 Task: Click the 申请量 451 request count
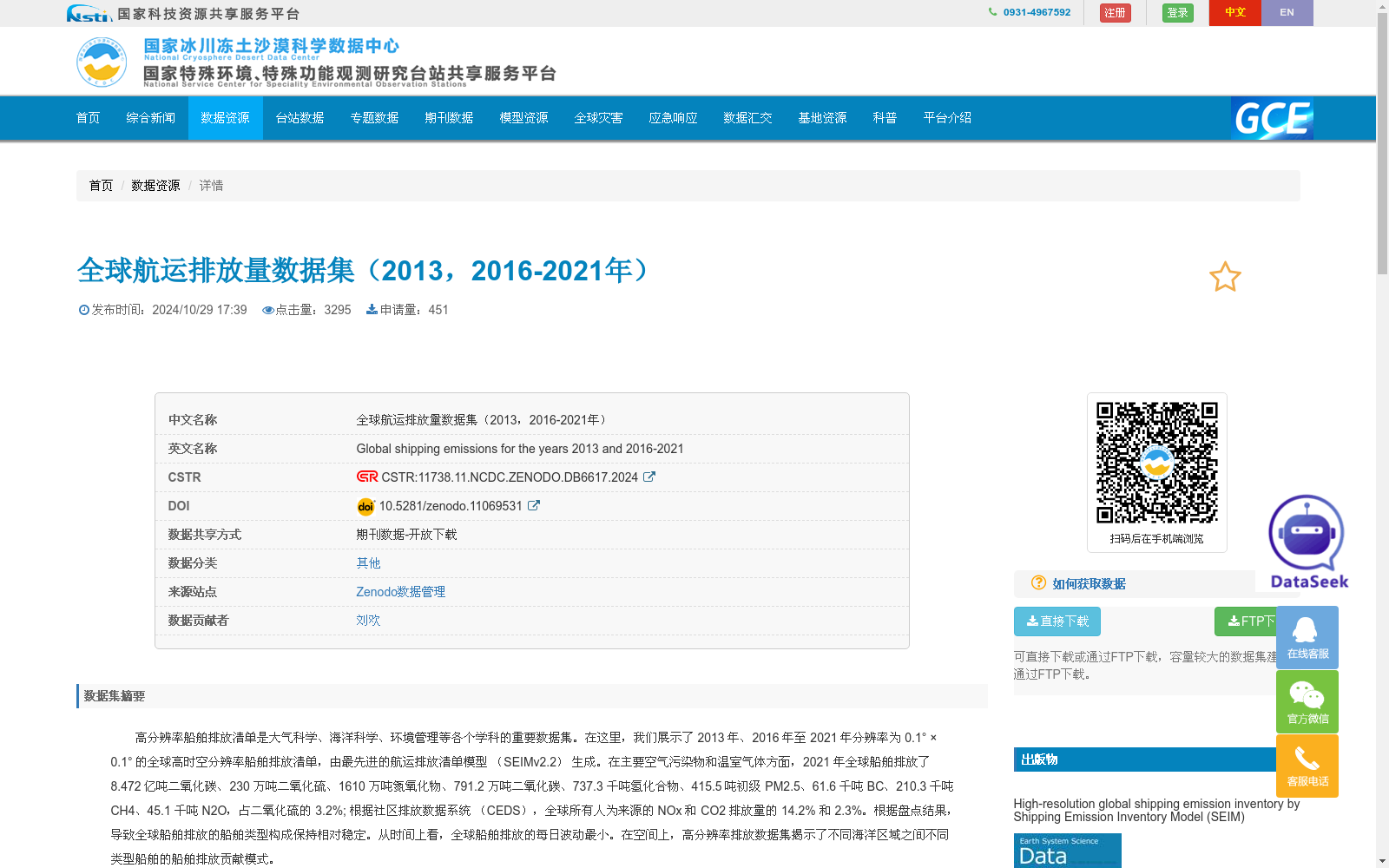[407, 310]
